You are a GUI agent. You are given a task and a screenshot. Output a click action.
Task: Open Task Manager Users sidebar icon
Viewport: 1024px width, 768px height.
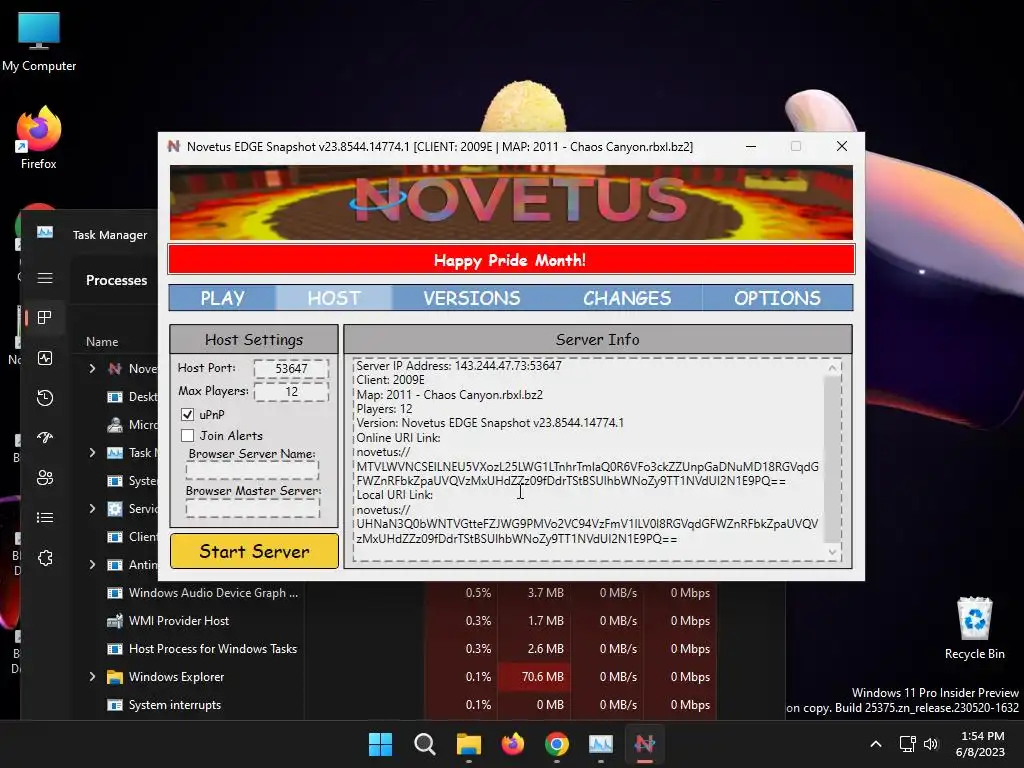pyautogui.click(x=45, y=477)
